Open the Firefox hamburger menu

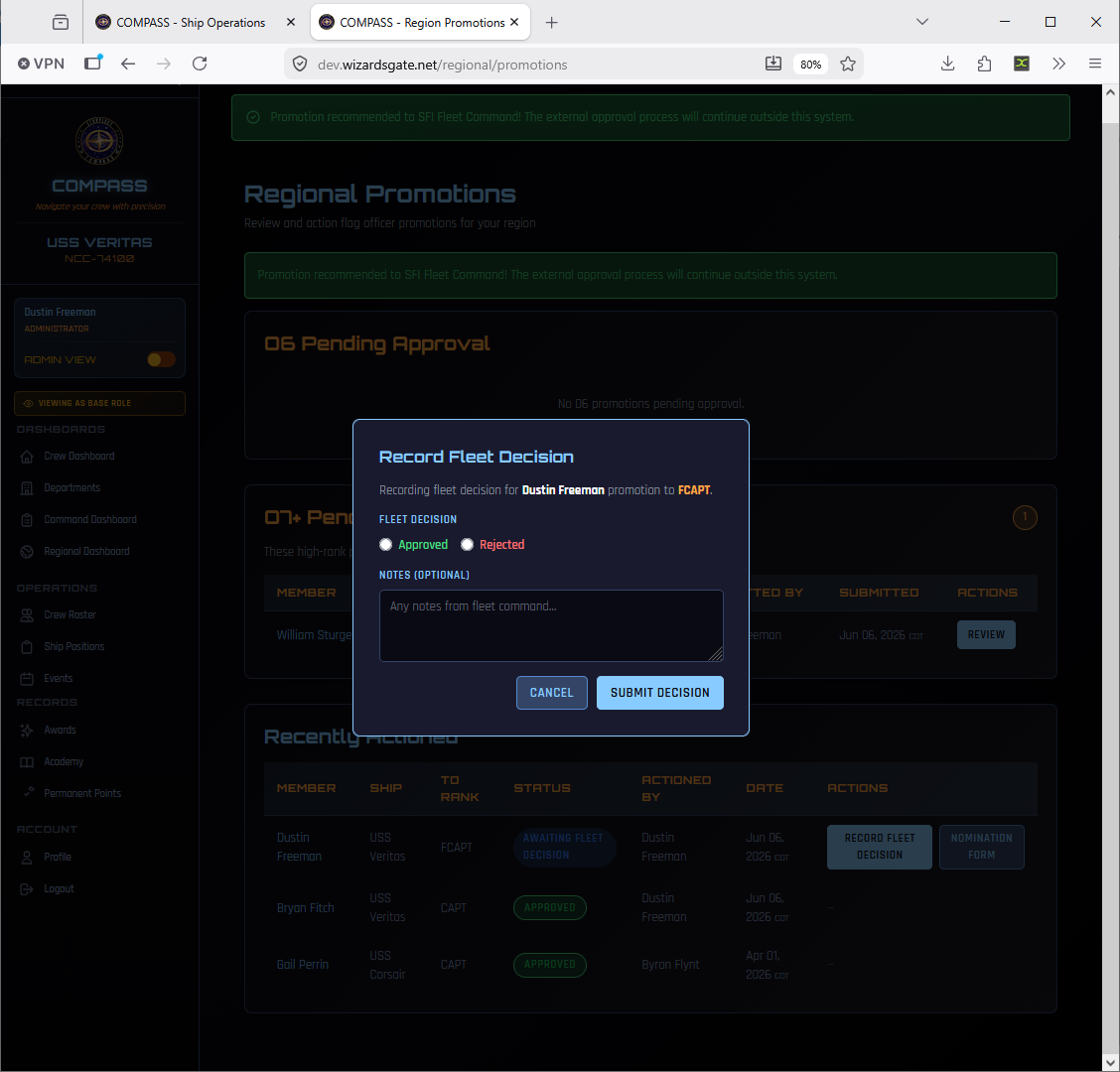(1095, 64)
